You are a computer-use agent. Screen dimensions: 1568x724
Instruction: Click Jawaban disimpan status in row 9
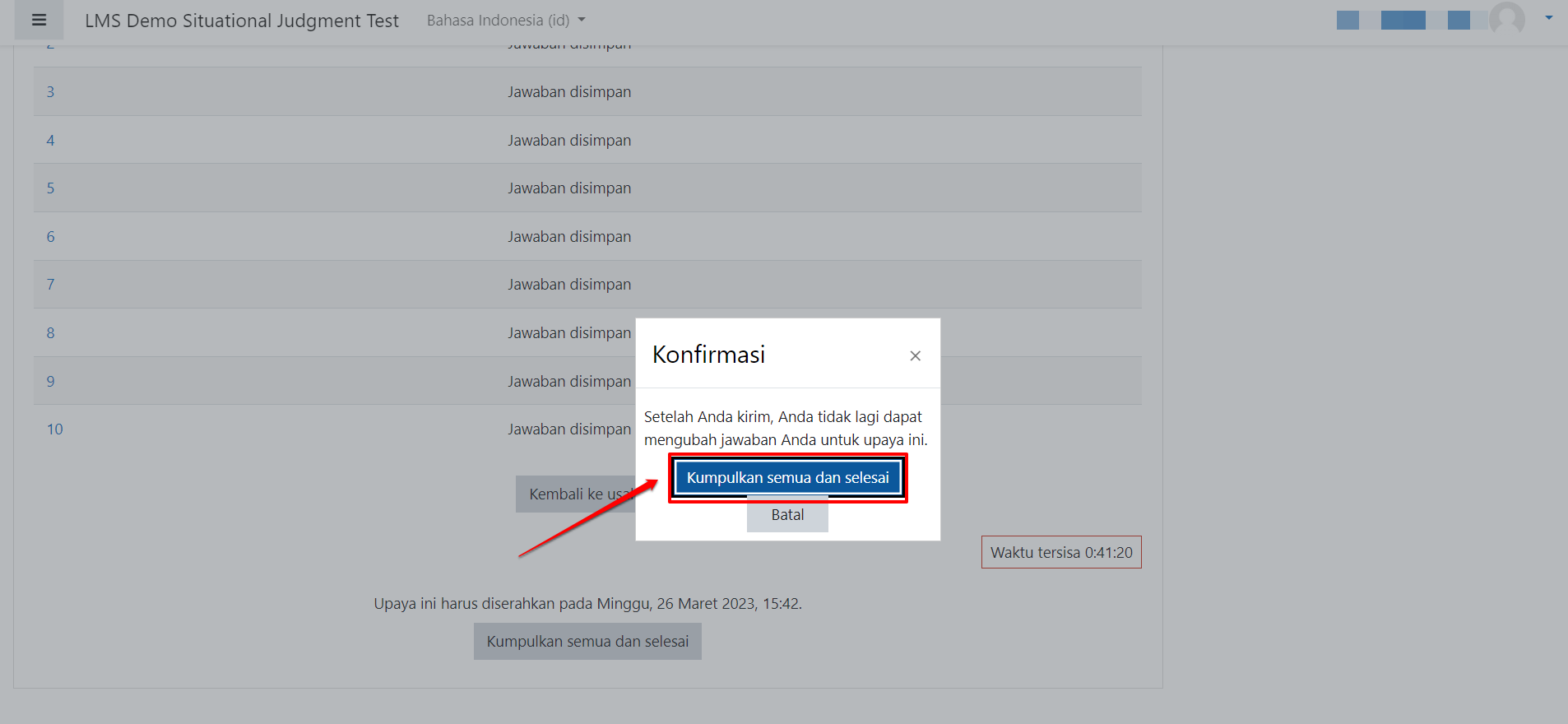click(x=569, y=381)
